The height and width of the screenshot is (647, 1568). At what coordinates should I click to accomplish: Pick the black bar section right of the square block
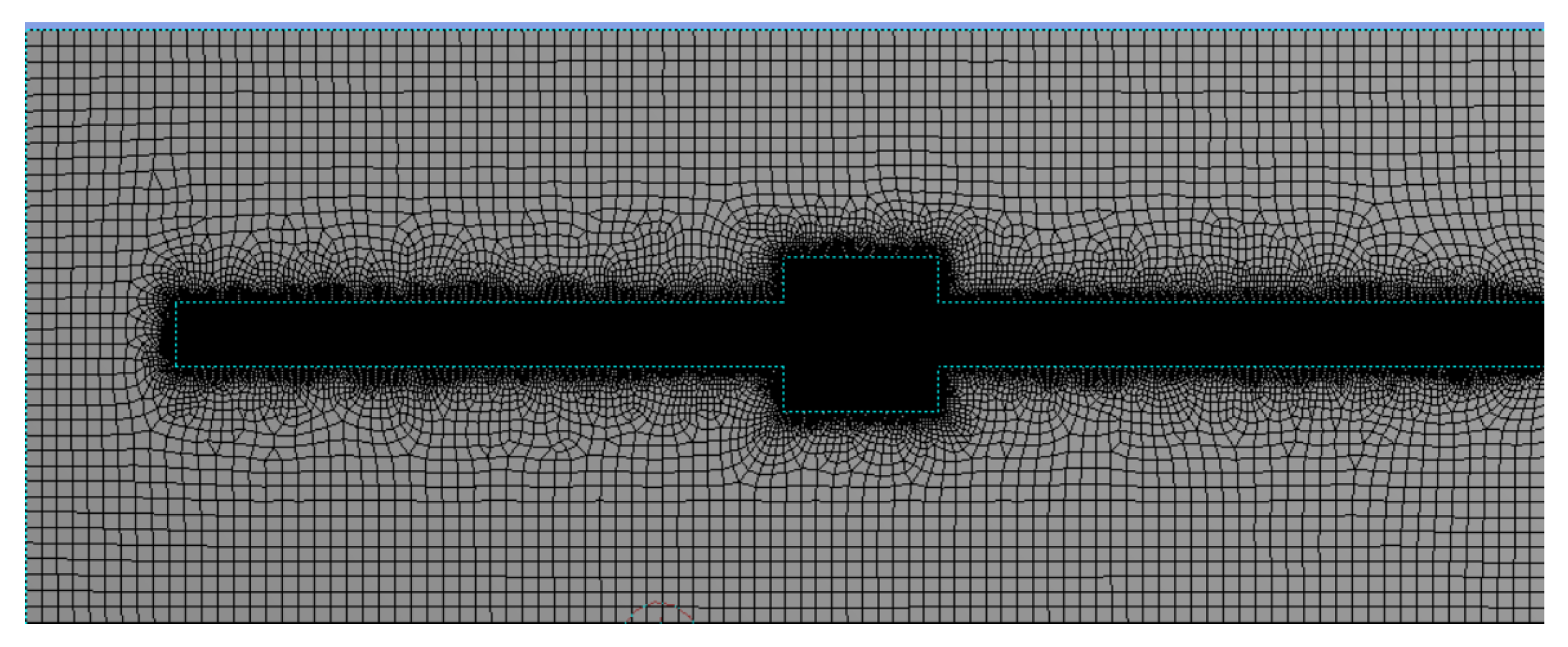coord(1240,334)
